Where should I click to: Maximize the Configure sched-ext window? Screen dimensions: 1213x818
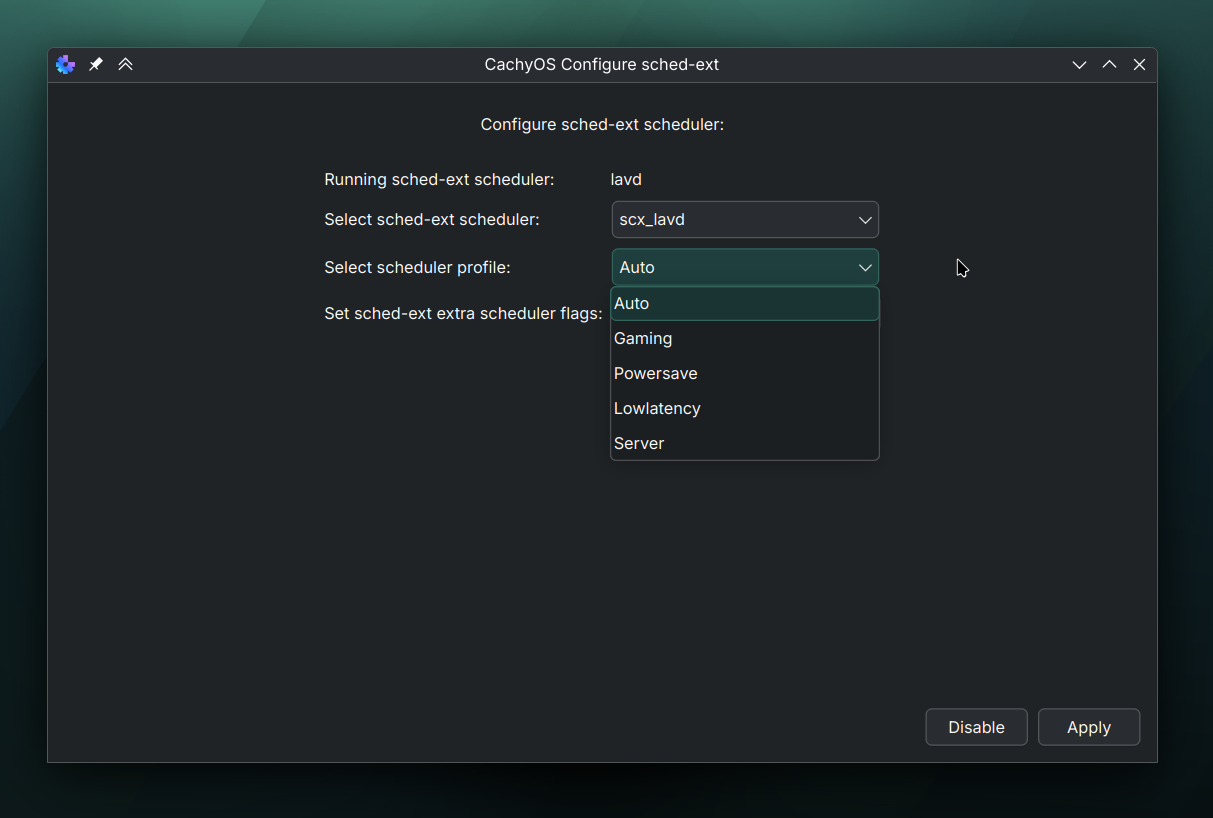(x=1109, y=65)
